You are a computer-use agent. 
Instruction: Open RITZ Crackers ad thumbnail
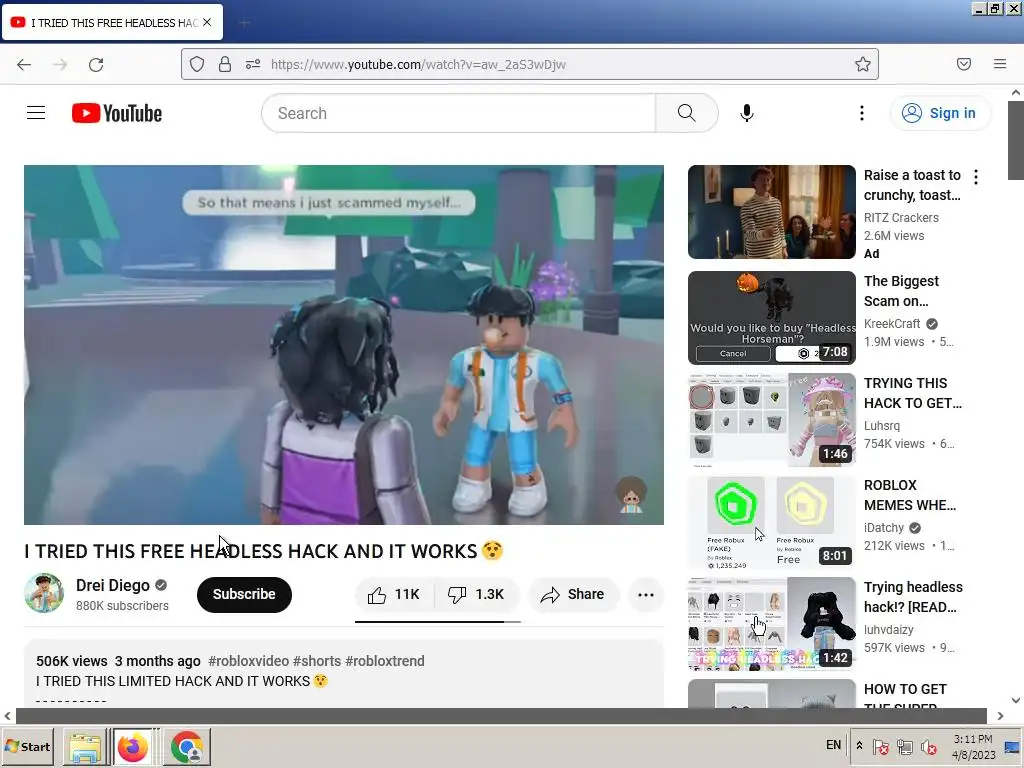[771, 212]
